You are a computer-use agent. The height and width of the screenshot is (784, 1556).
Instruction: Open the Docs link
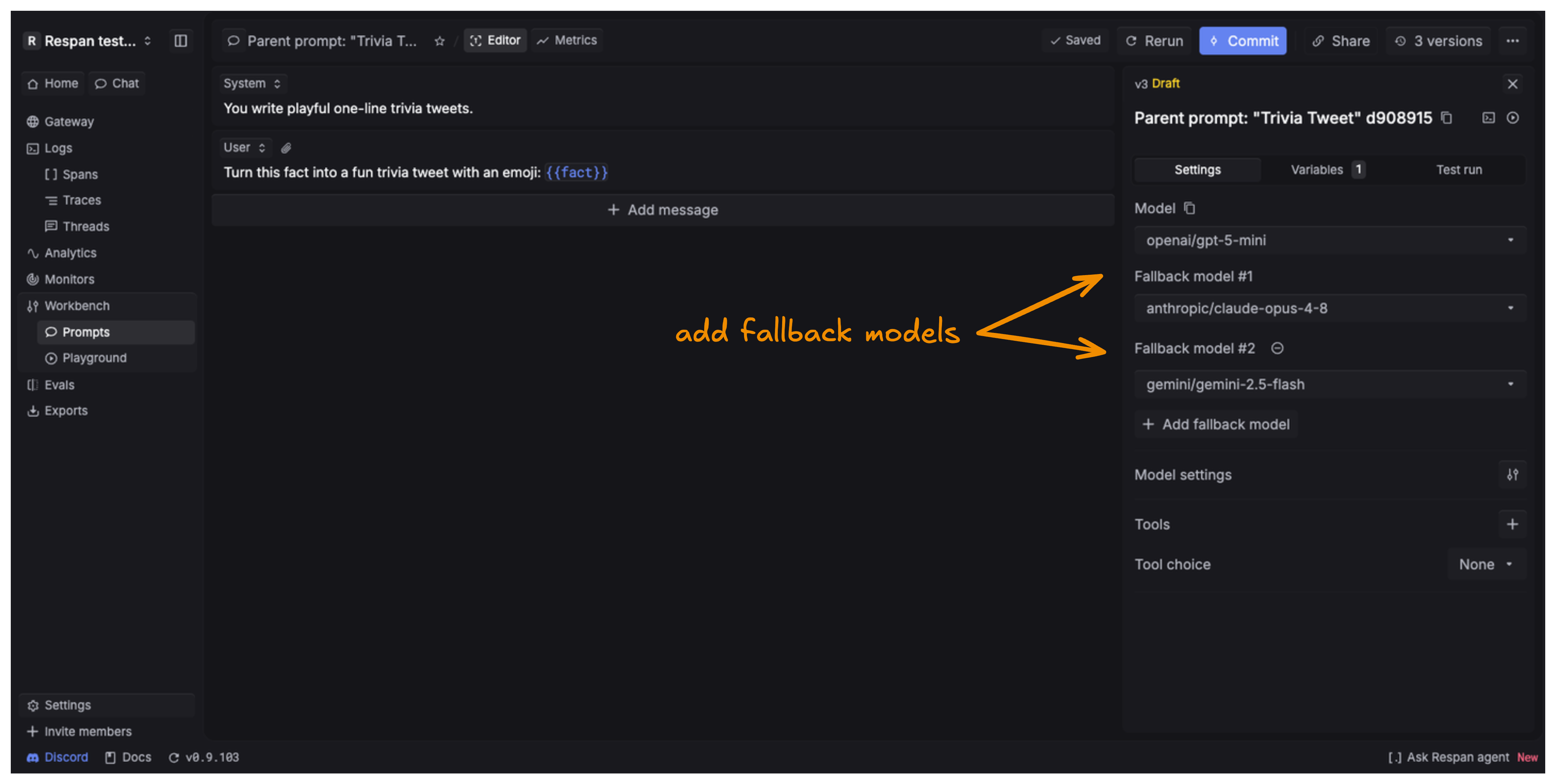(x=129, y=757)
